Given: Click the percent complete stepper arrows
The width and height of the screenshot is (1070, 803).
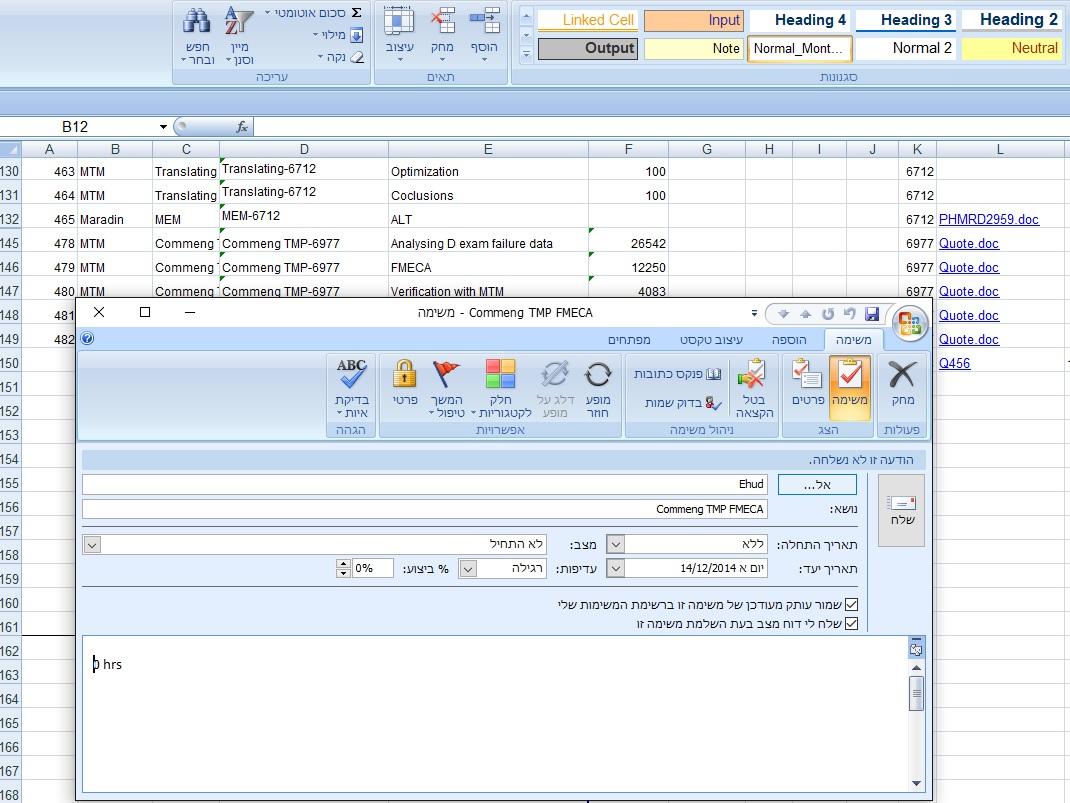Looking at the screenshot, I should tap(343, 568).
